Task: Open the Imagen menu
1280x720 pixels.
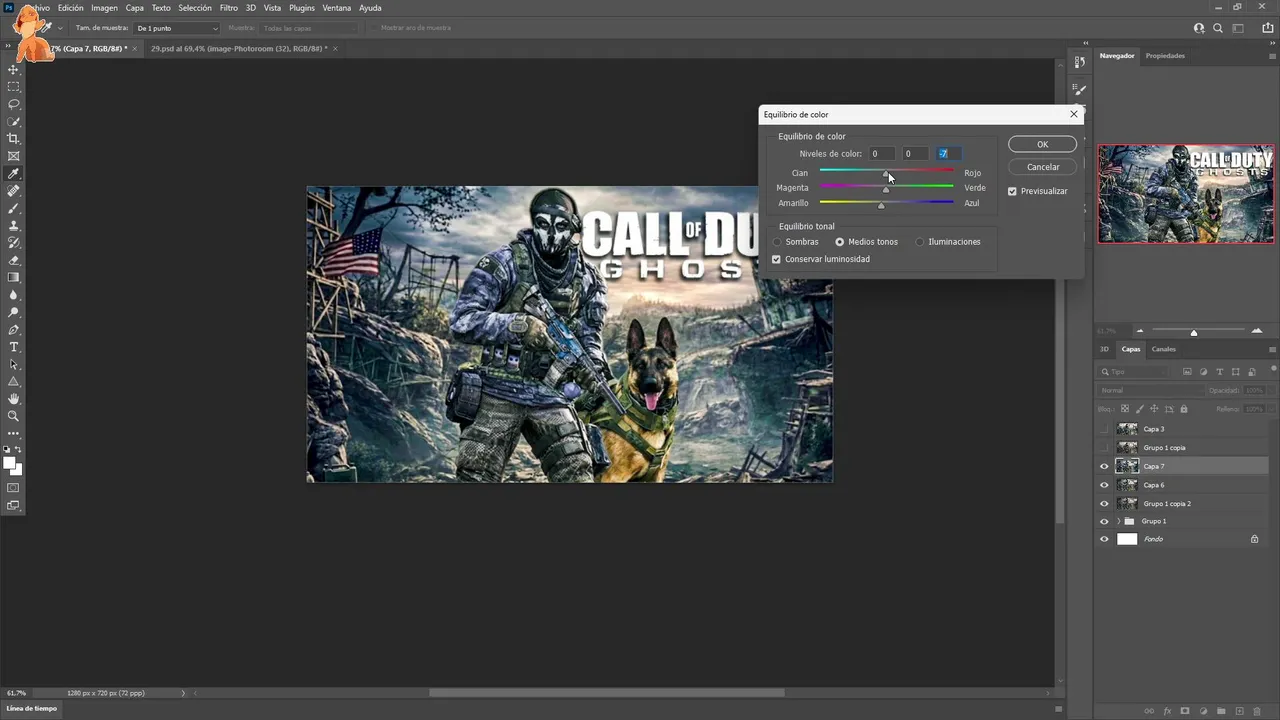Action: coord(104,8)
